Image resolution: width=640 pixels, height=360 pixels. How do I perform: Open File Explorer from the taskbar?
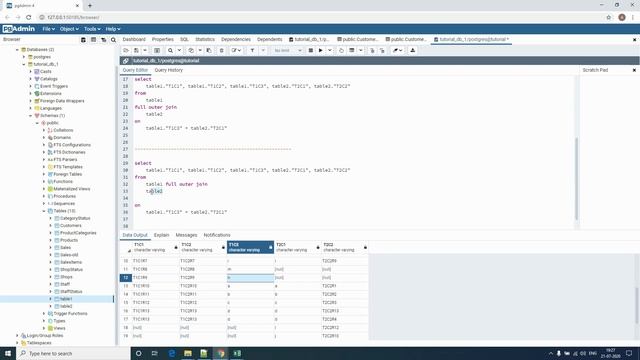tap(188, 353)
